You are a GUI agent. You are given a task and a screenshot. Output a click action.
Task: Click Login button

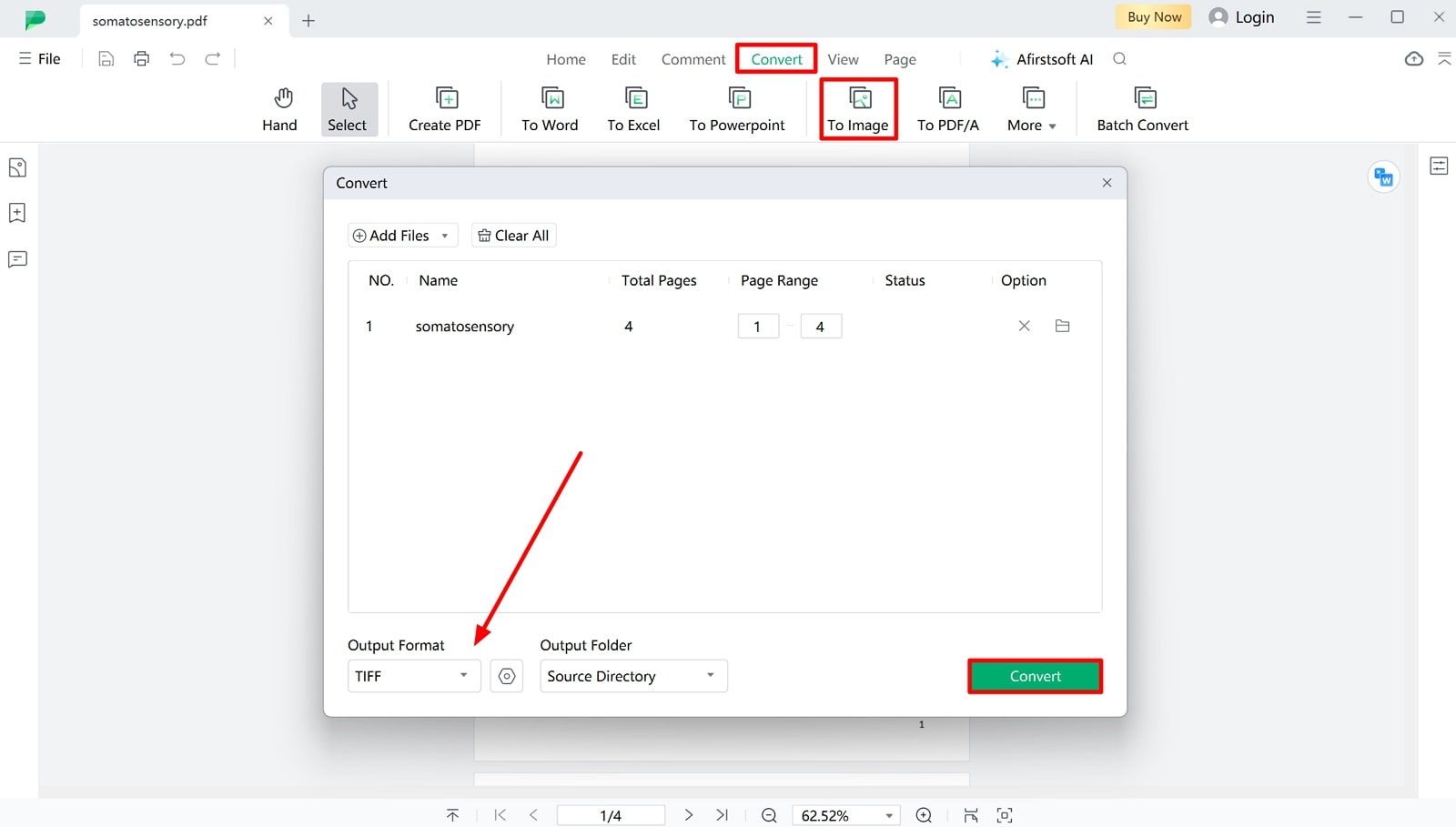click(1241, 17)
